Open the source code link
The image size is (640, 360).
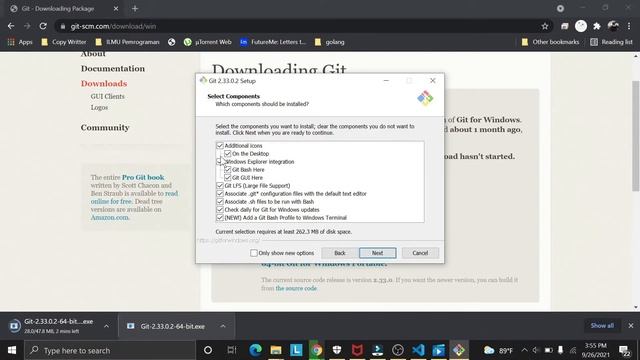[x=296, y=288]
